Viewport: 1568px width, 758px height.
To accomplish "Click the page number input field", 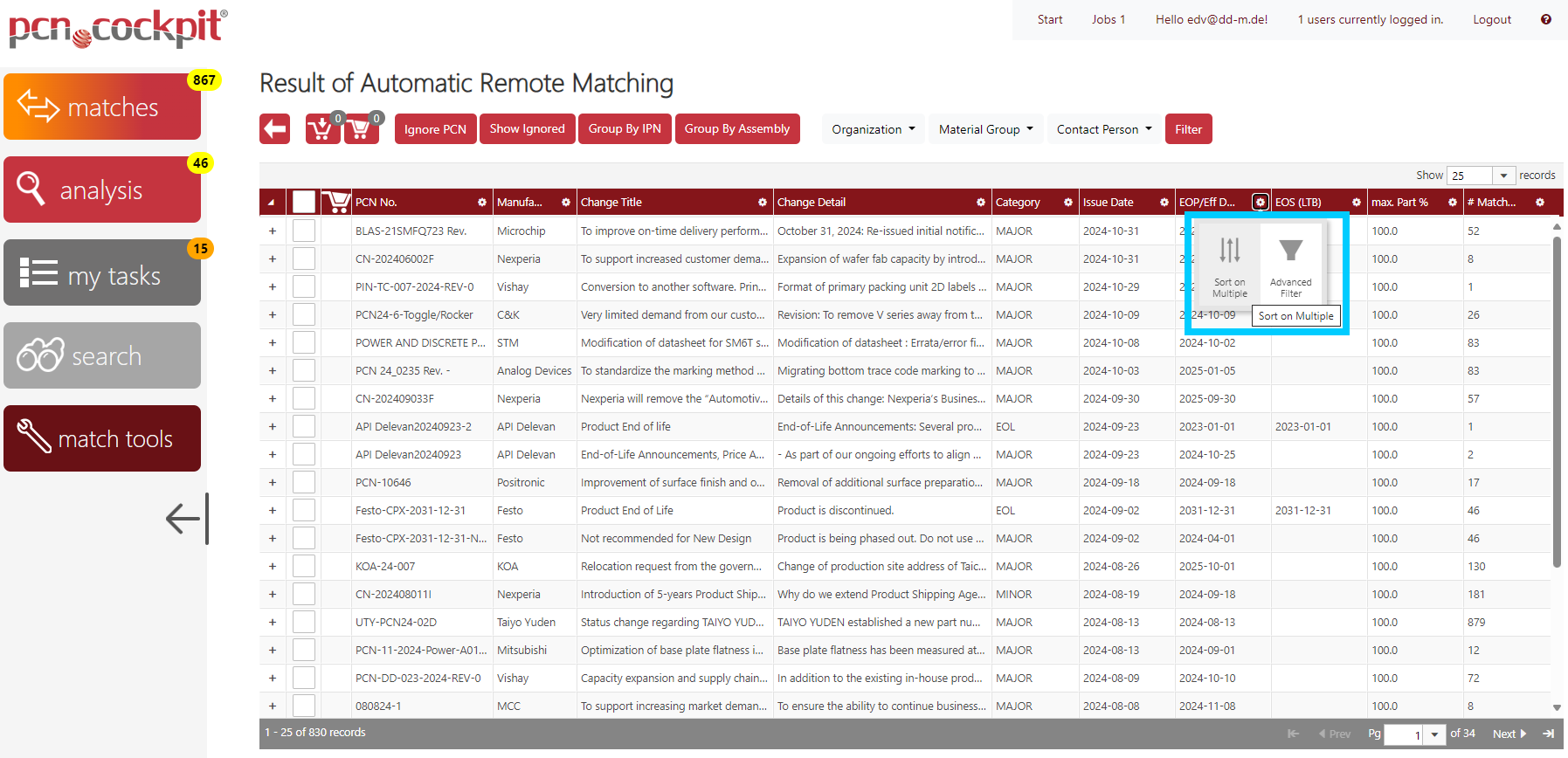I will [x=1403, y=734].
